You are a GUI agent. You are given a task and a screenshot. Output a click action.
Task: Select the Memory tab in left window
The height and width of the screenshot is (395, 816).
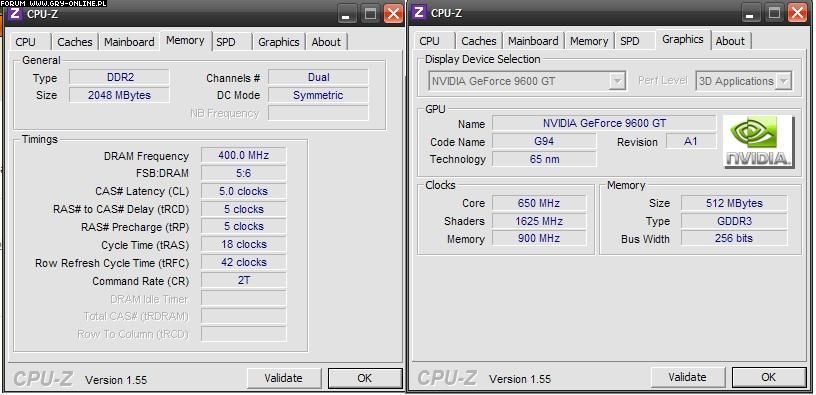[x=185, y=41]
